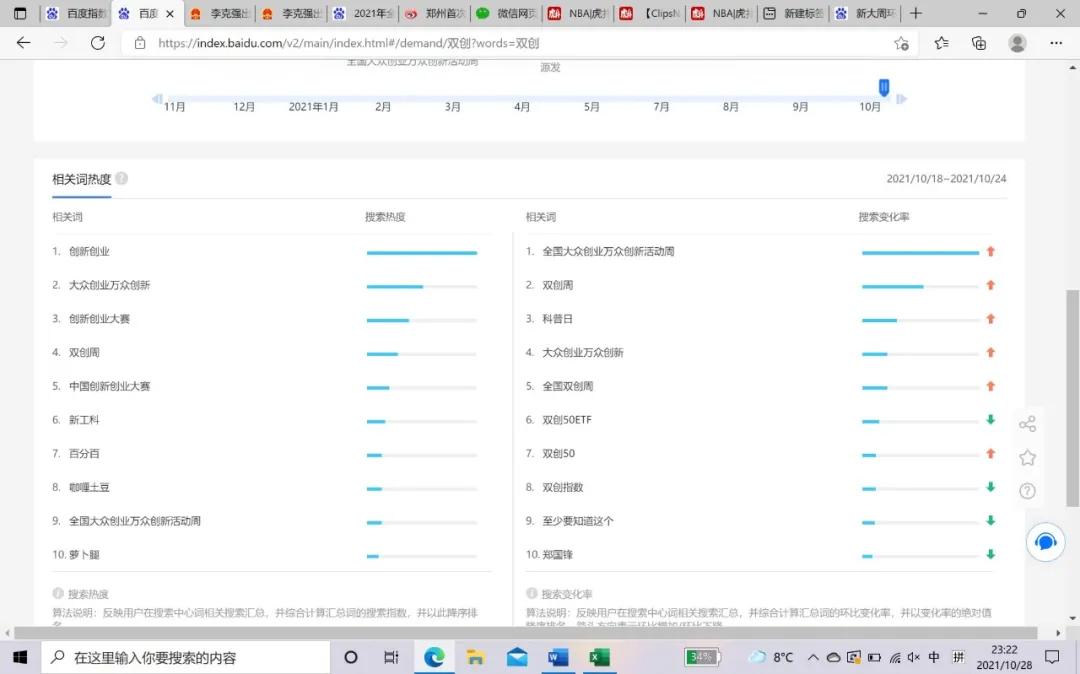Open the Collections icon in toolbar

979,43
